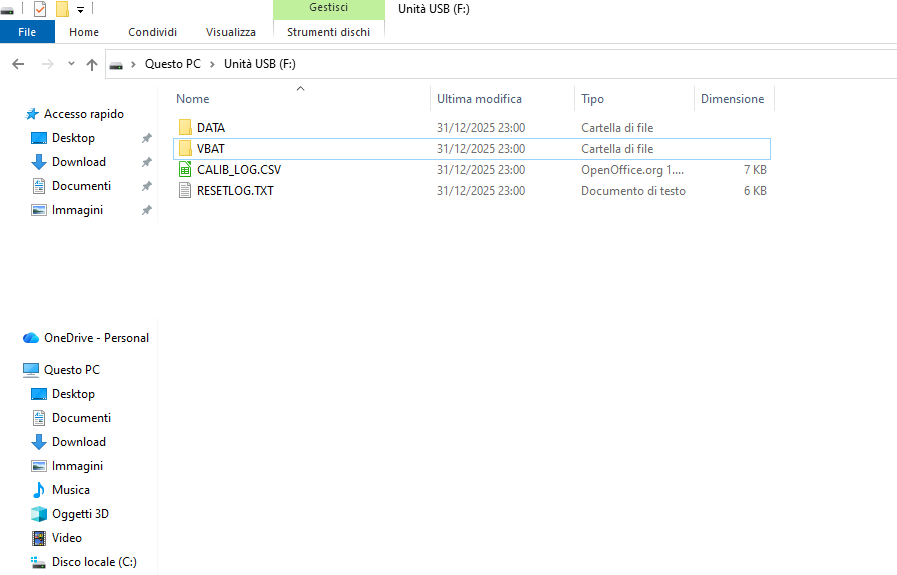Click the OpenOffice.org type cell
Viewport: 897px width, 575px height.
(x=632, y=170)
